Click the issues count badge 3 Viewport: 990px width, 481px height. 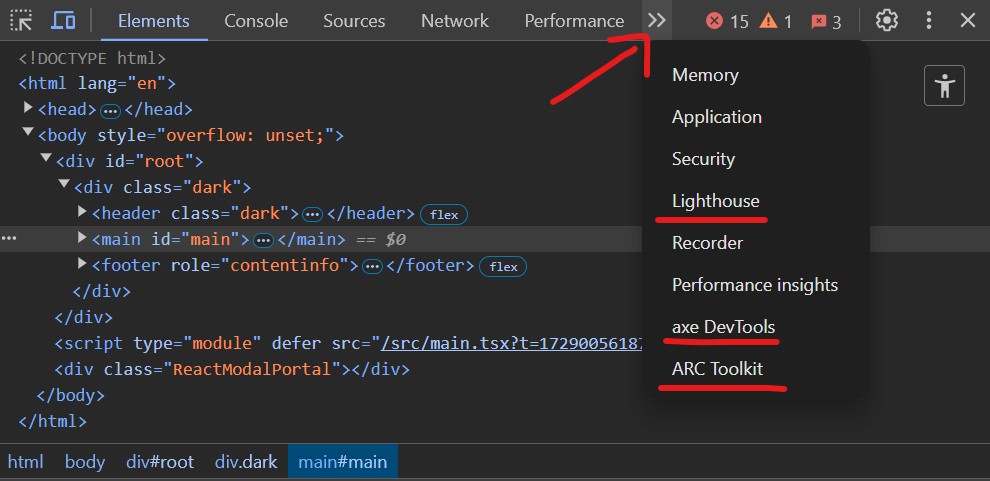(x=825, y=22)
